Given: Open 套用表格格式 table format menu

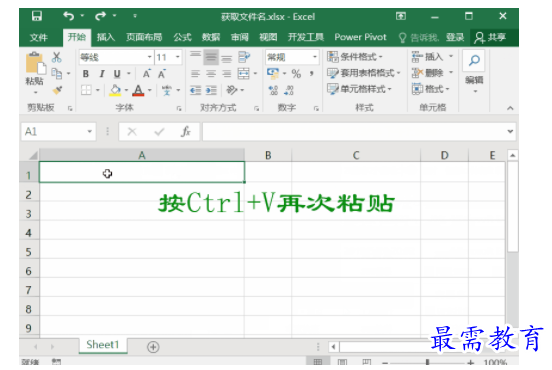Looking at the screenshot, I should 364,73.
